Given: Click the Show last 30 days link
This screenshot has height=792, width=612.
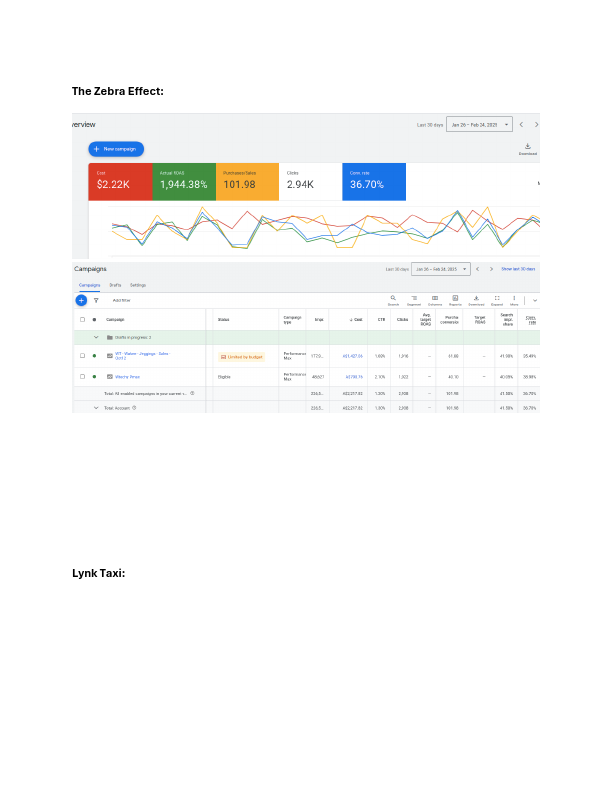Looking at the screenshot, I should (518, 269).
